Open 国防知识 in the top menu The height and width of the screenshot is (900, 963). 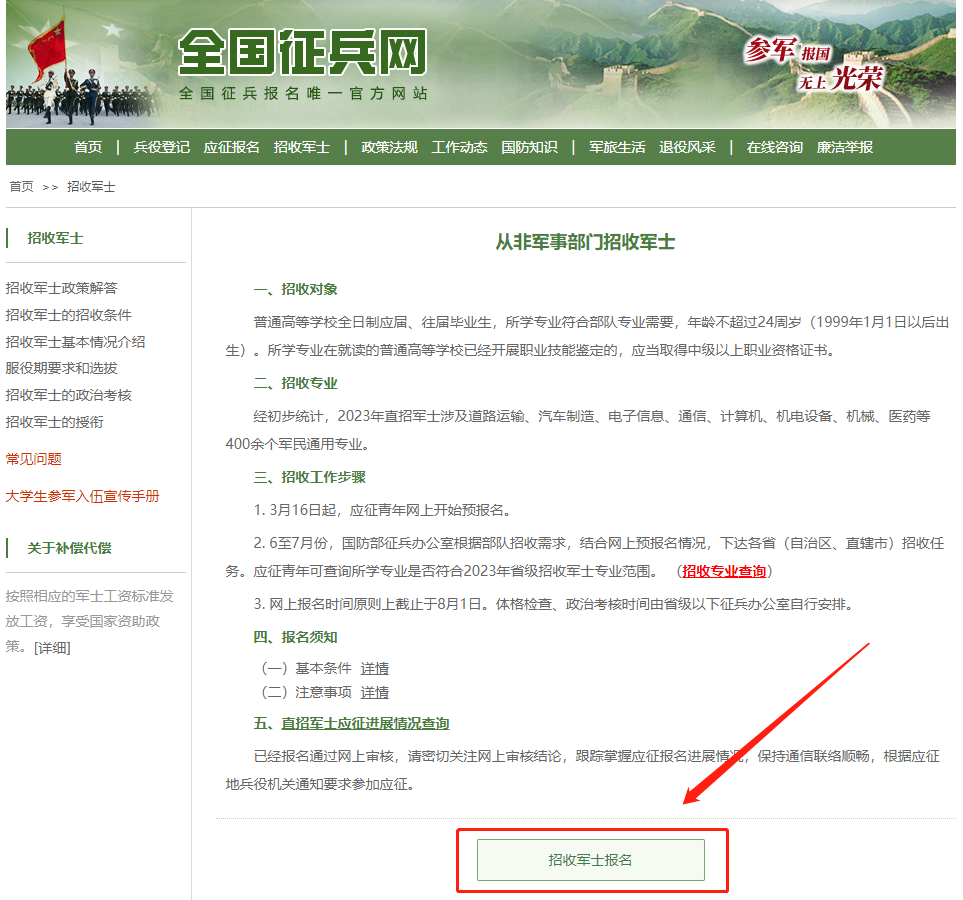tap(529, 147)
